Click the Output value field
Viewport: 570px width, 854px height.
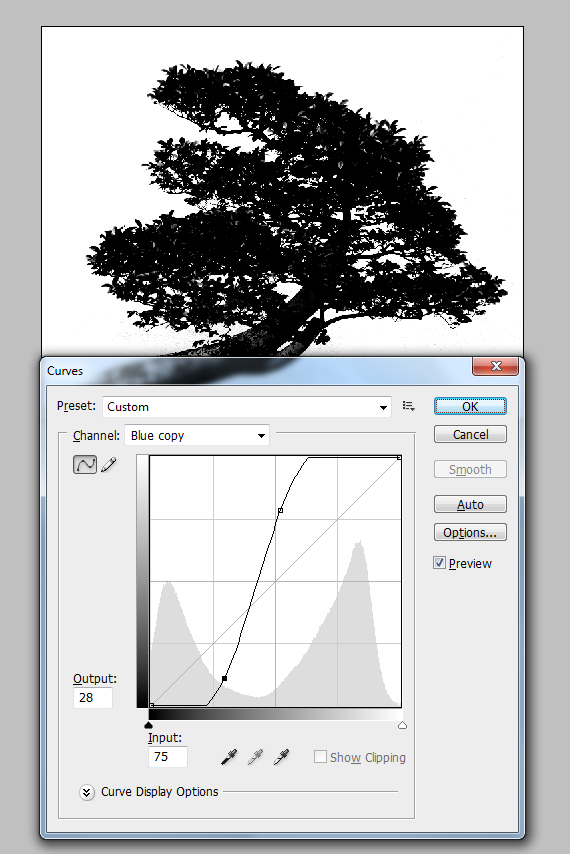click(x=93, y=698)
